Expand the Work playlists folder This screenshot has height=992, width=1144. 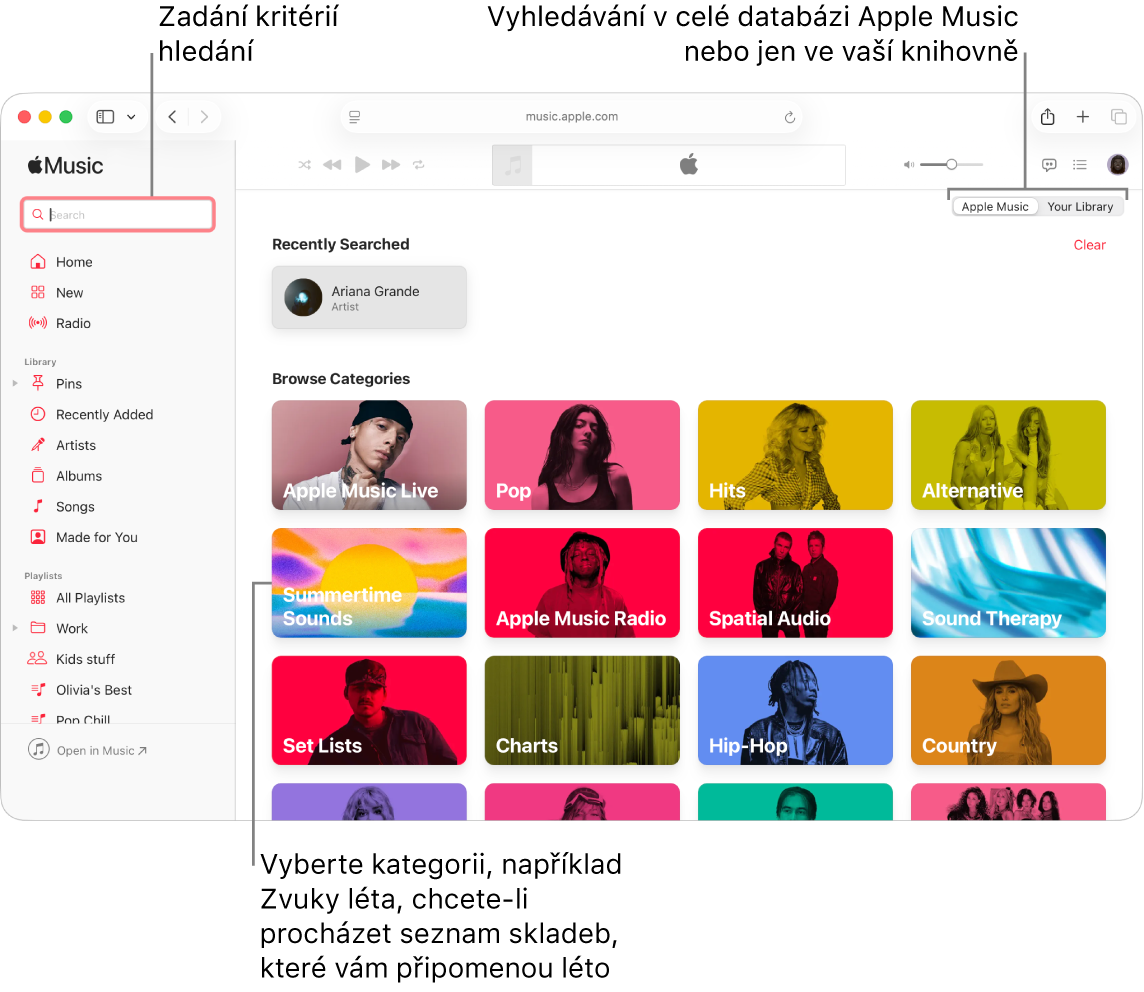click(14, 628)
